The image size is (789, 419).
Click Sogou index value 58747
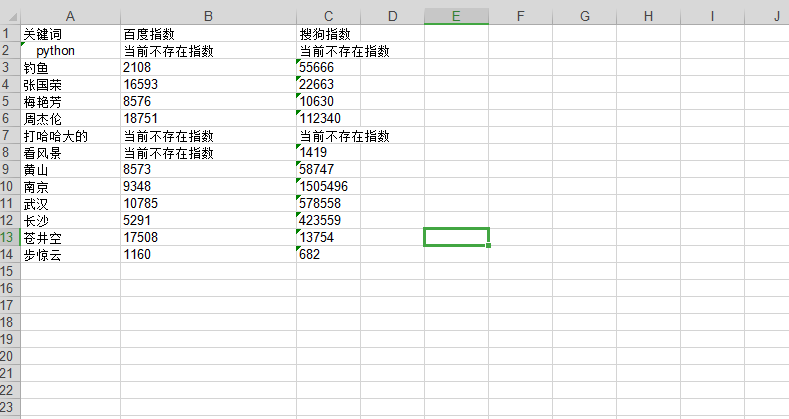point(329,170)
